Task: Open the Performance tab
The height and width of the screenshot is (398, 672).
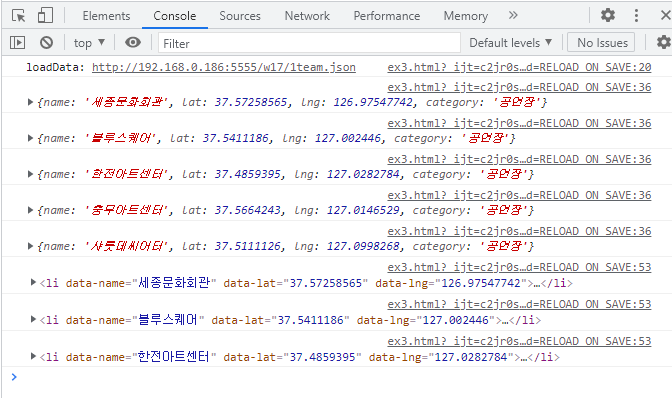Action: 387,16
